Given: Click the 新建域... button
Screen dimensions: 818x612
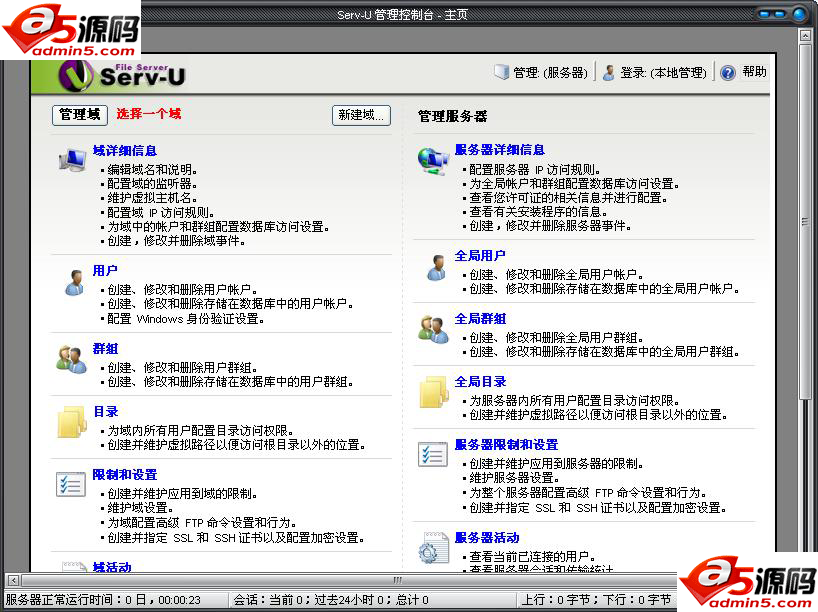Looking at the screenshot, I should 361,115.
